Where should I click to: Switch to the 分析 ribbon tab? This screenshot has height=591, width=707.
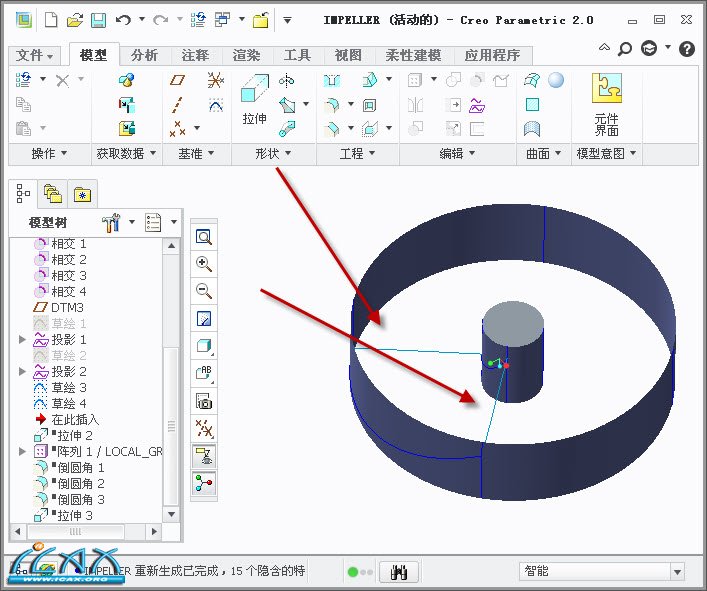pyautogui.click(x=144, y=55)
